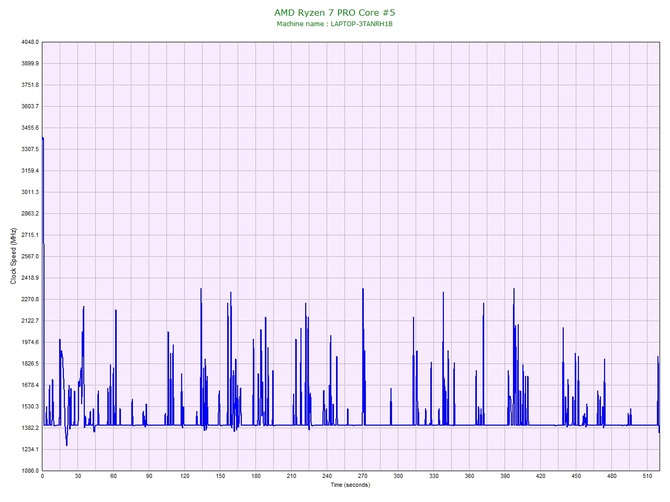670x502 pixels.
Task: Click the 1382.2 y-axis value
Action: (30, 428)
